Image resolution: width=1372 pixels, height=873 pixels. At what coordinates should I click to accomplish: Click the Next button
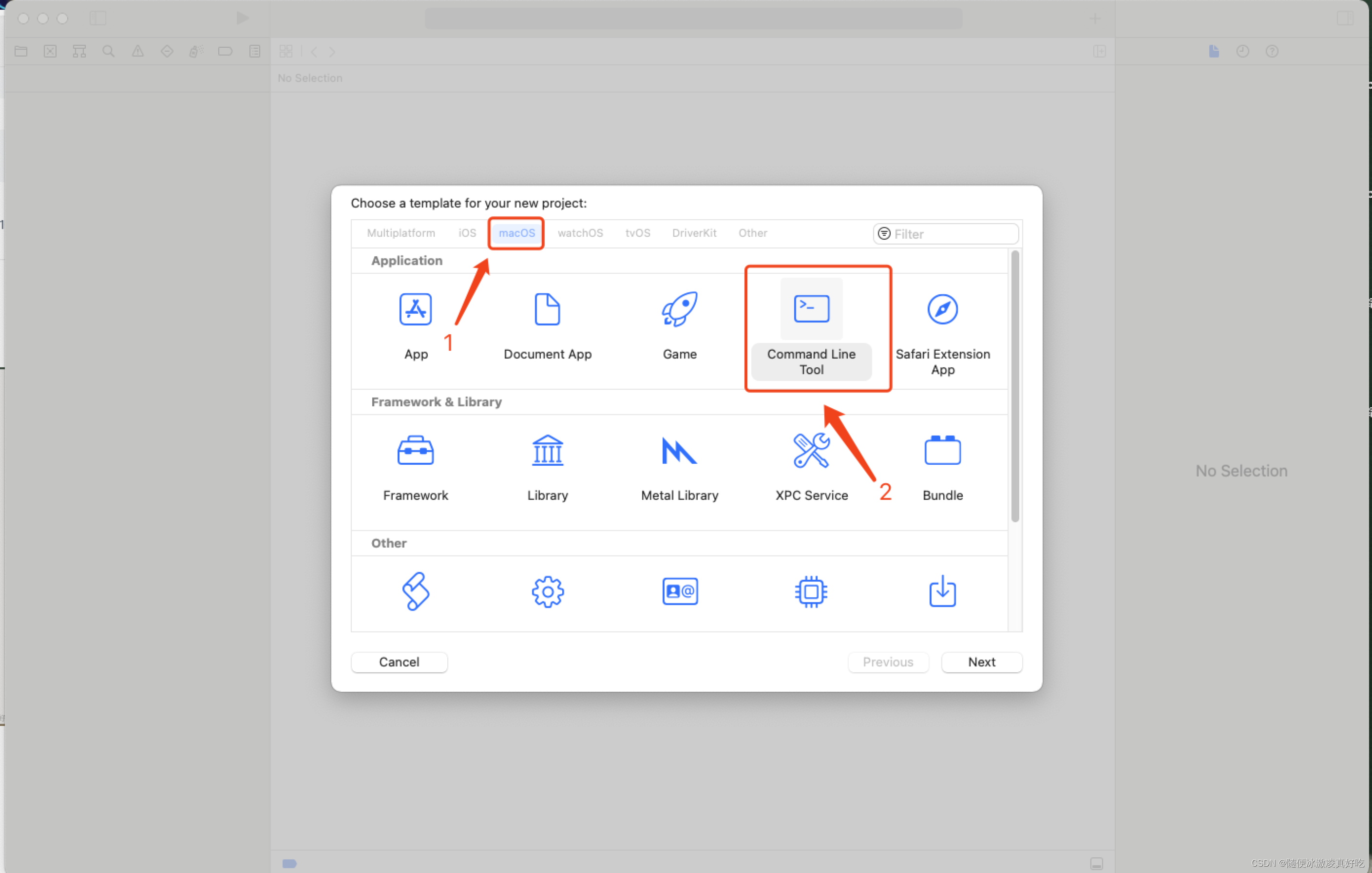(x=981, y=662)
